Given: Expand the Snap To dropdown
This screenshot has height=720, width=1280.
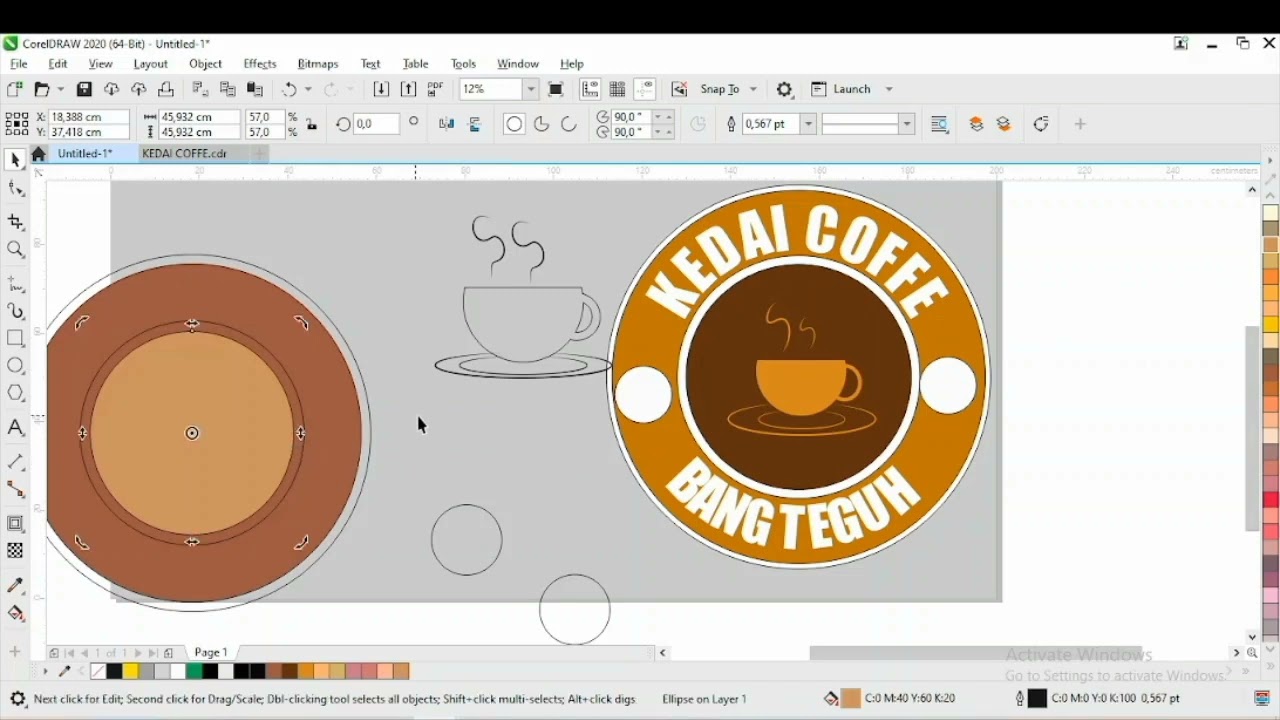Looking at the screenshot, I should click(x=754, y=90).
